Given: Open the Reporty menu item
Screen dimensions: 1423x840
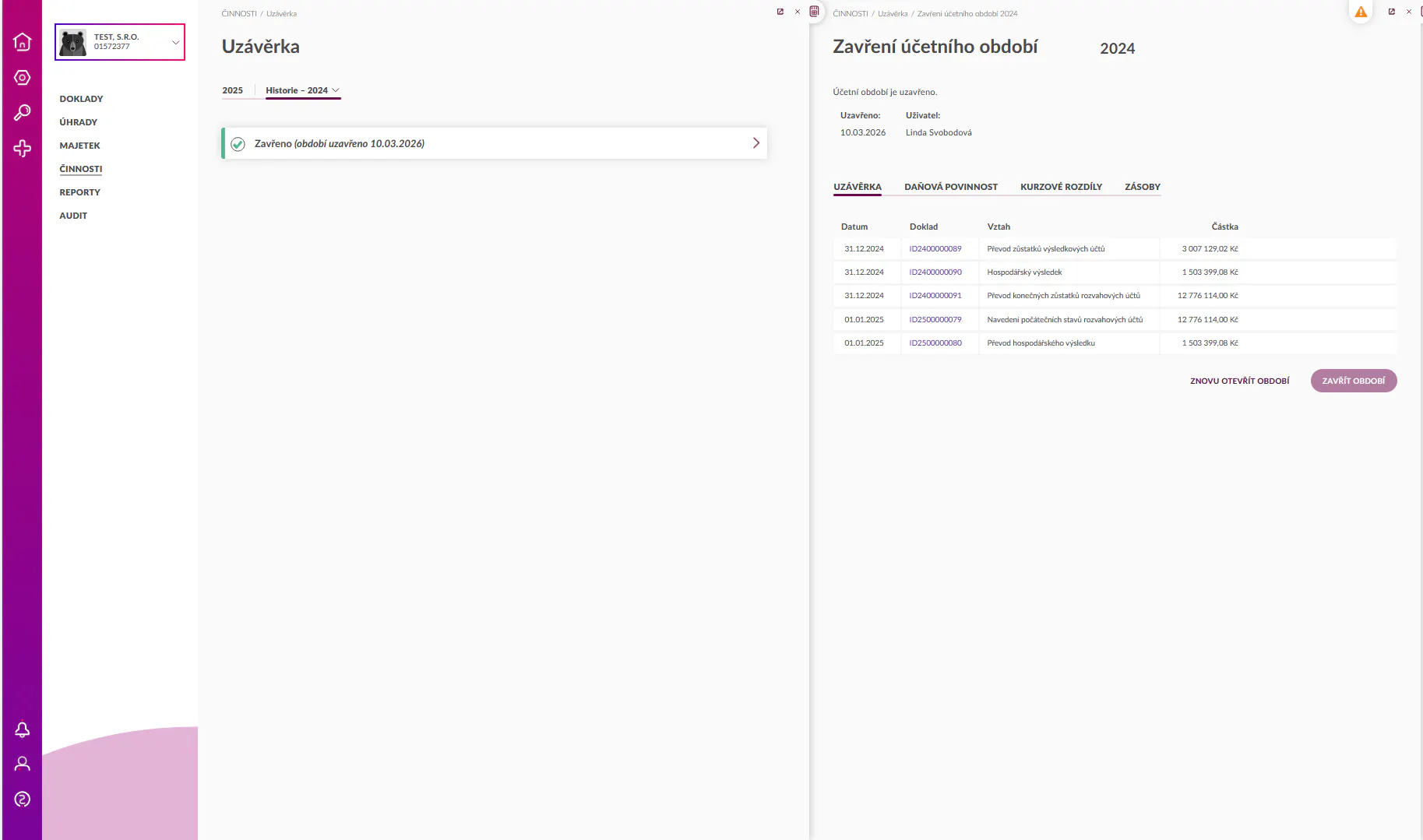Looking at the screenshot, I should (79, 192).
